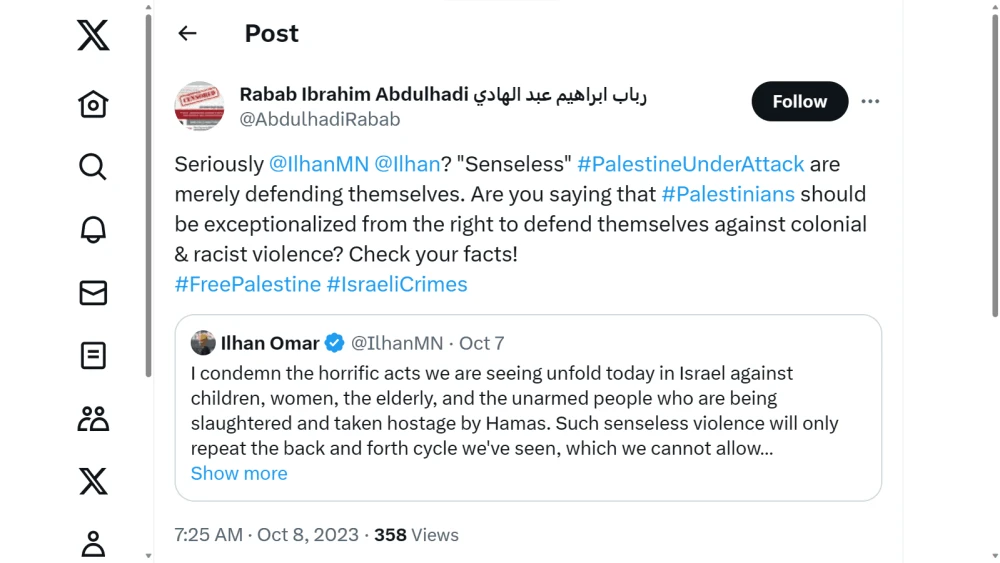Viewport: 1000px width, 563px height.
Task: Open Premium X icon in sidebar
Action: click(93, 482)
